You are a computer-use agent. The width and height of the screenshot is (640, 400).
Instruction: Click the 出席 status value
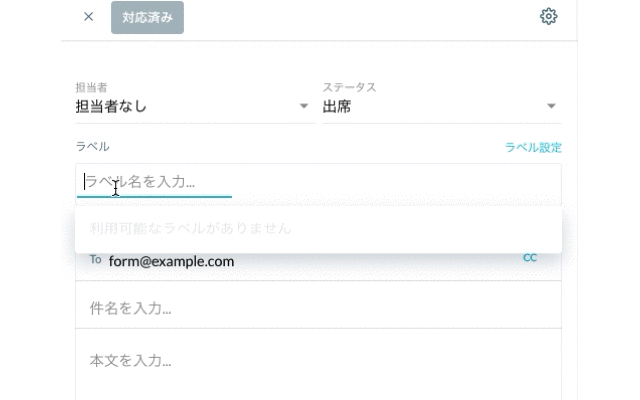point(337,106)
